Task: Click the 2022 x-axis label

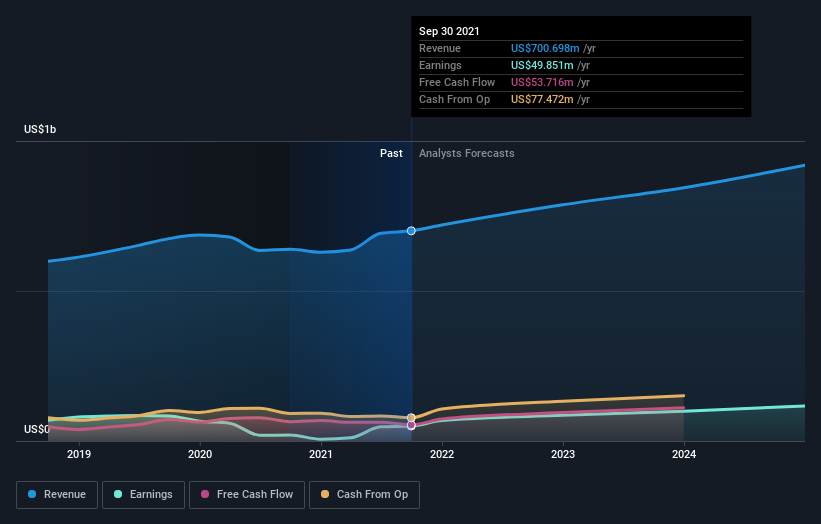Action: click(442, 454)
